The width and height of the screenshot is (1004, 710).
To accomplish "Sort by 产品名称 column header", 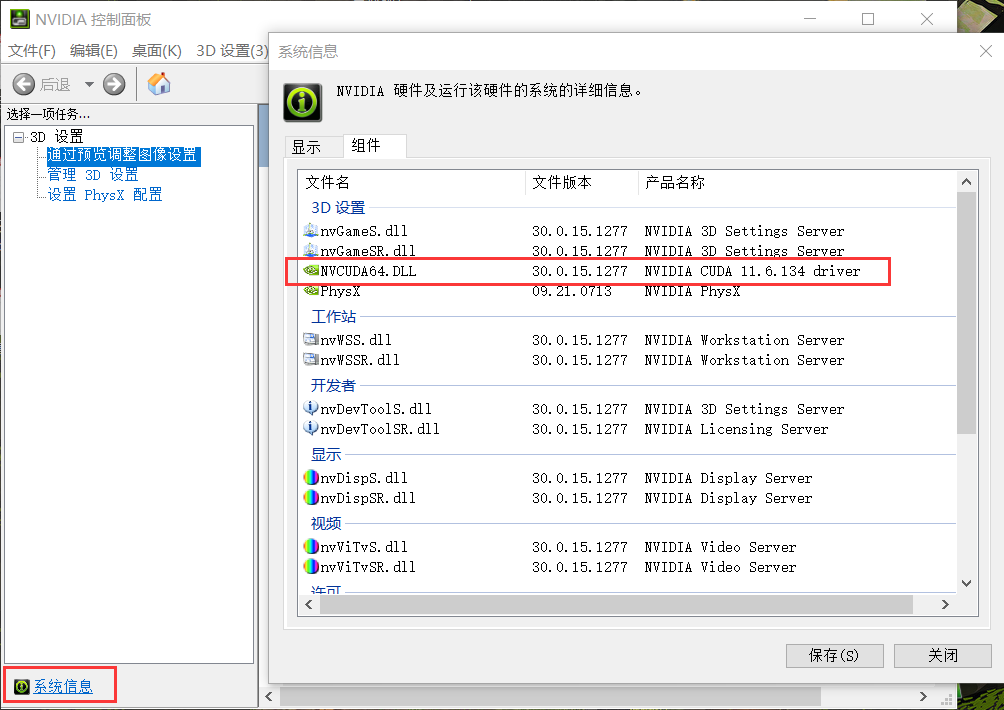I will [797, 182].
